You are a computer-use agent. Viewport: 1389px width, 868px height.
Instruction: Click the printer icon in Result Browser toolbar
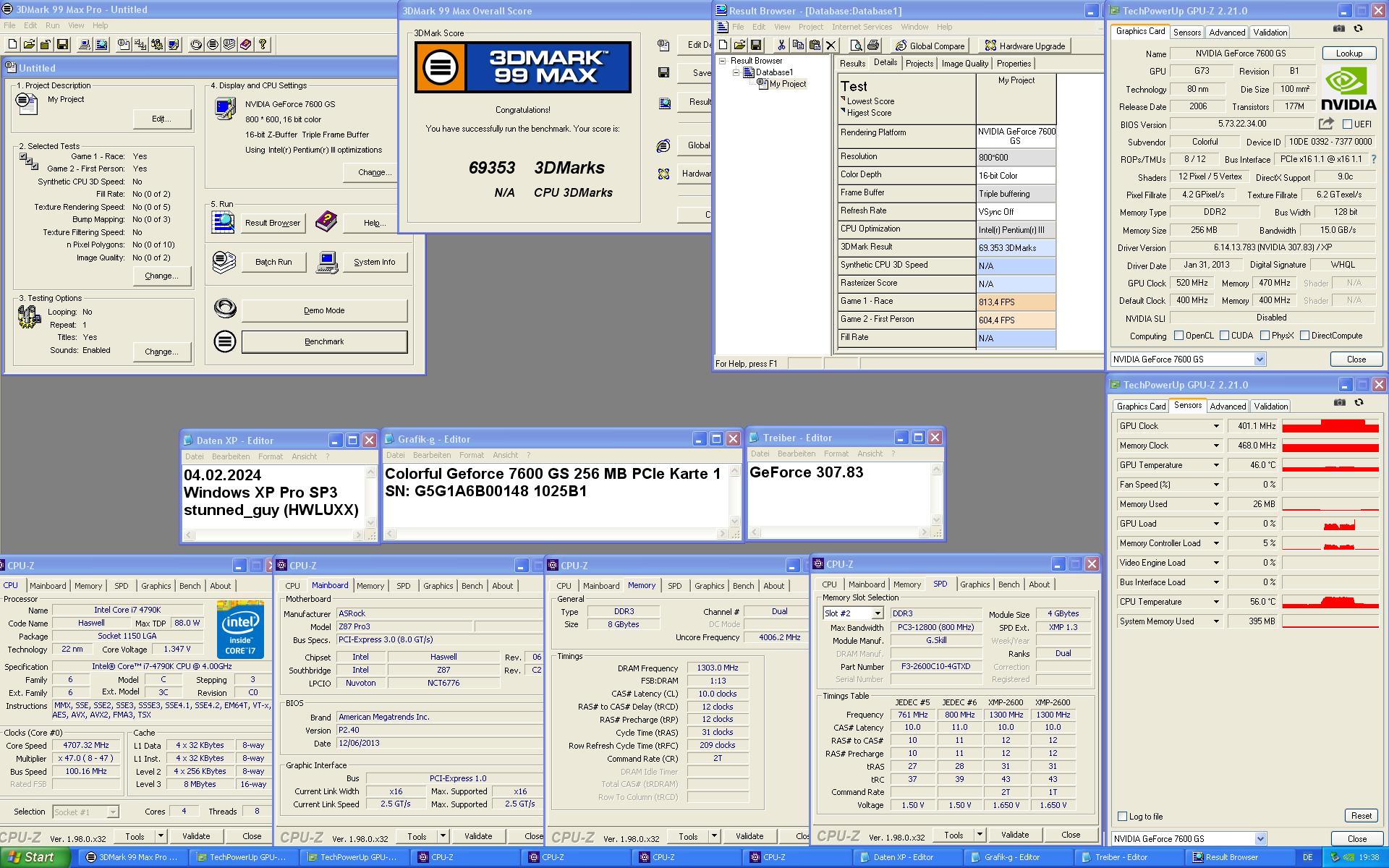pyautogui.click(x=873, y=46)
